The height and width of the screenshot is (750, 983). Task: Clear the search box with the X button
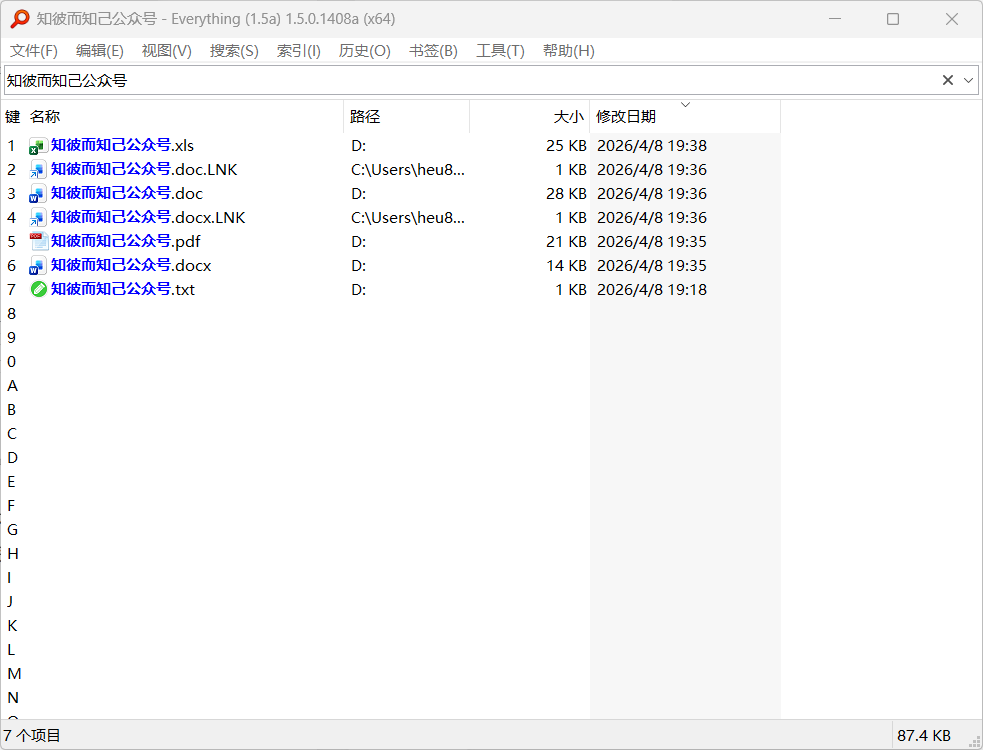point(947,80)
